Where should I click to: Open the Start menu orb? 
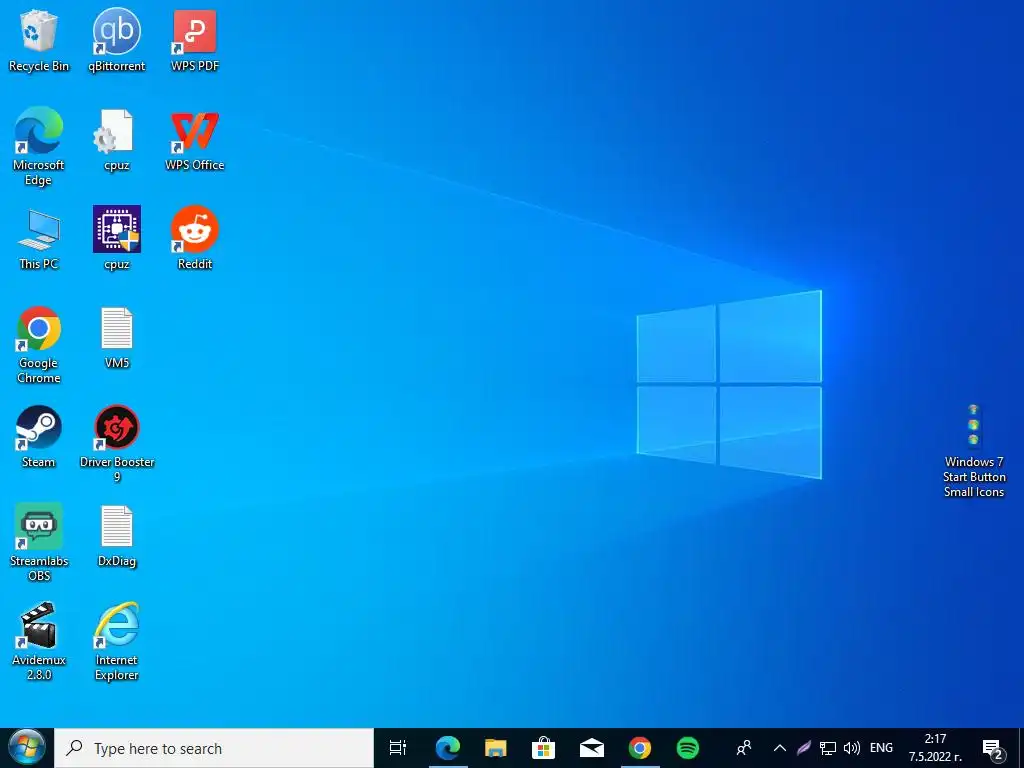click(27, 748)
